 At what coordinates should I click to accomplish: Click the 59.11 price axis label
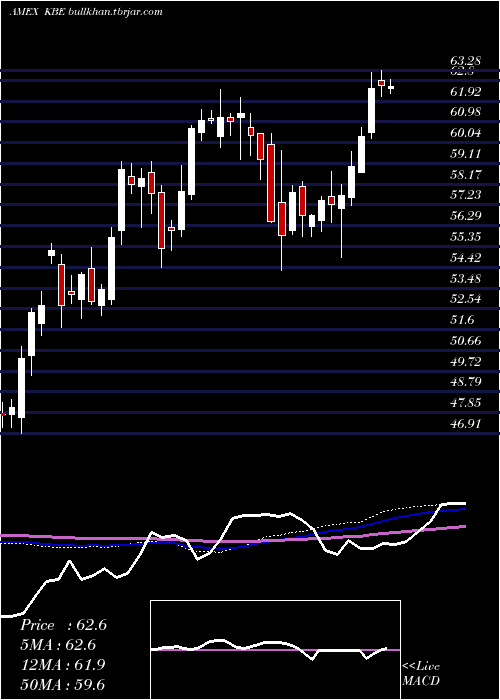tap(466, 154)
